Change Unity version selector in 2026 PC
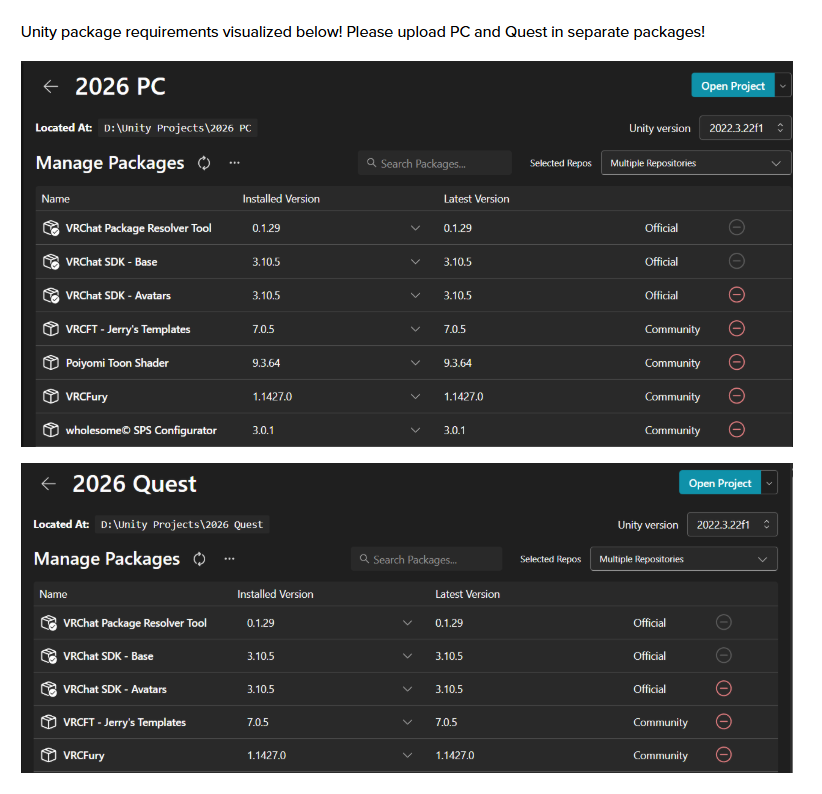The image size is (822, 794). [745, 128]
